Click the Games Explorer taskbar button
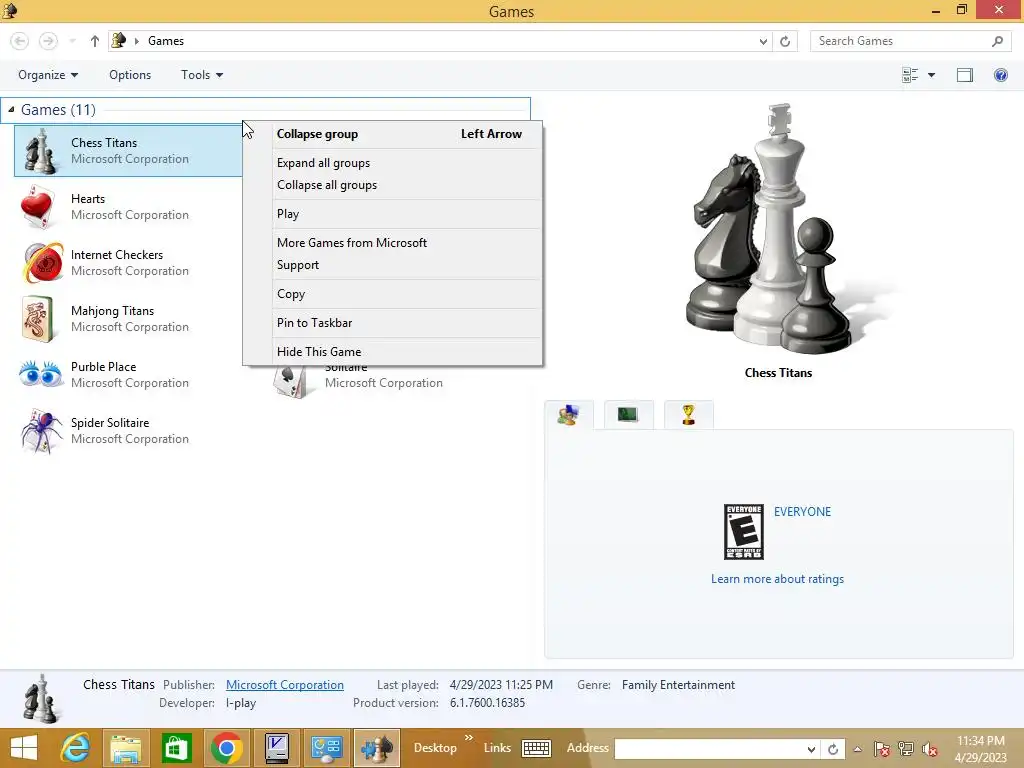The width and height of the screenshot is (1024, 768). pos(377,748)
